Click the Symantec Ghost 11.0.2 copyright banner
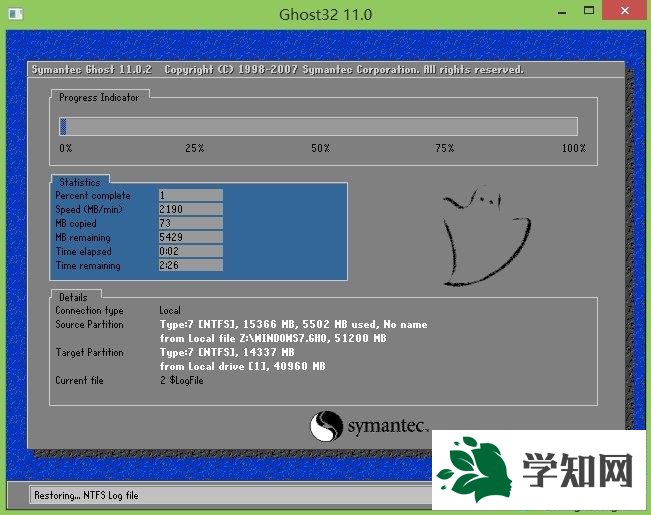Viewport: 651px width, 515px height. 278,69
